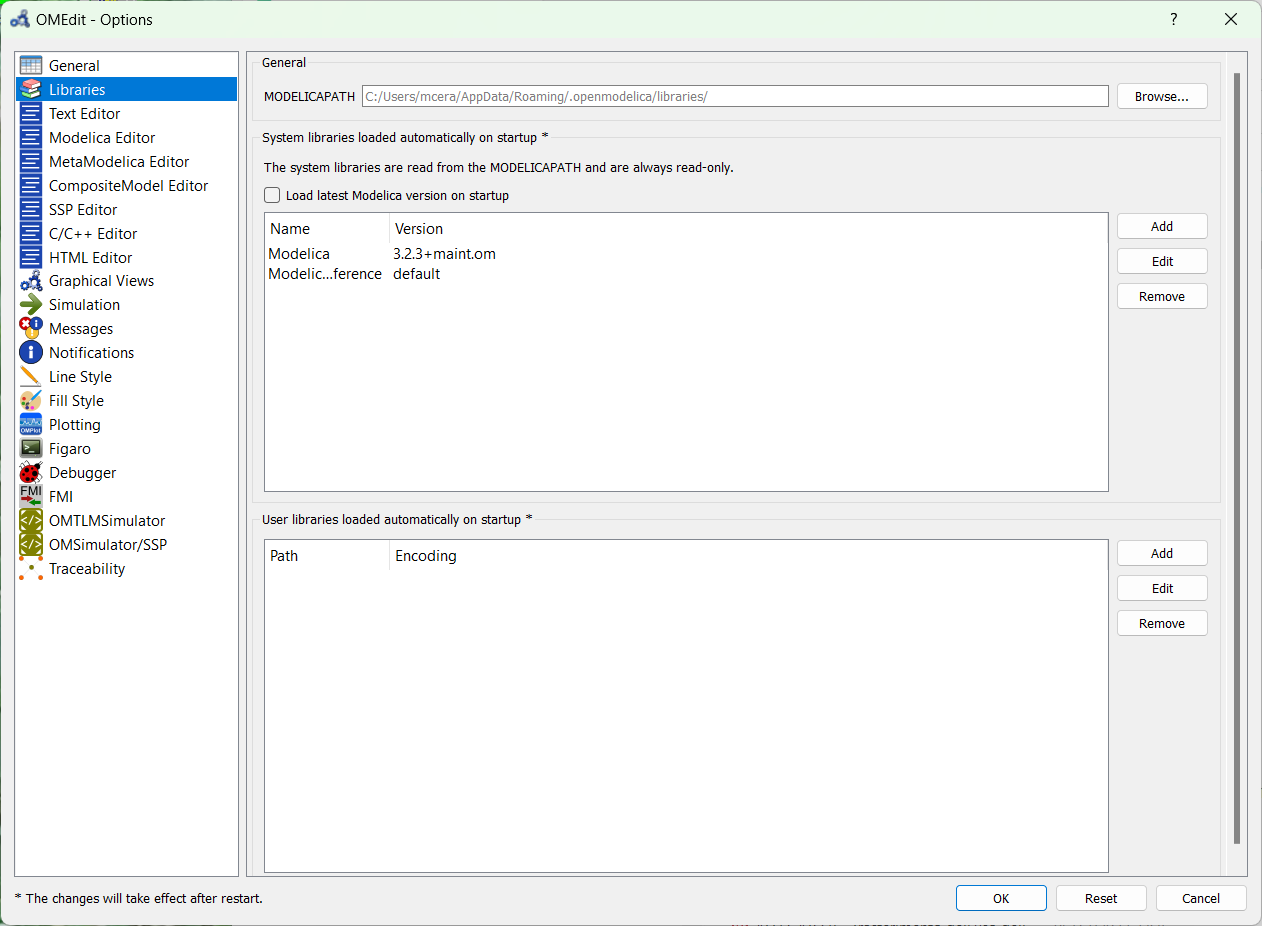Enable Load latest Modelica version on startup
Viewport: 1262px width, 926px height.
[x=272, y=196]
